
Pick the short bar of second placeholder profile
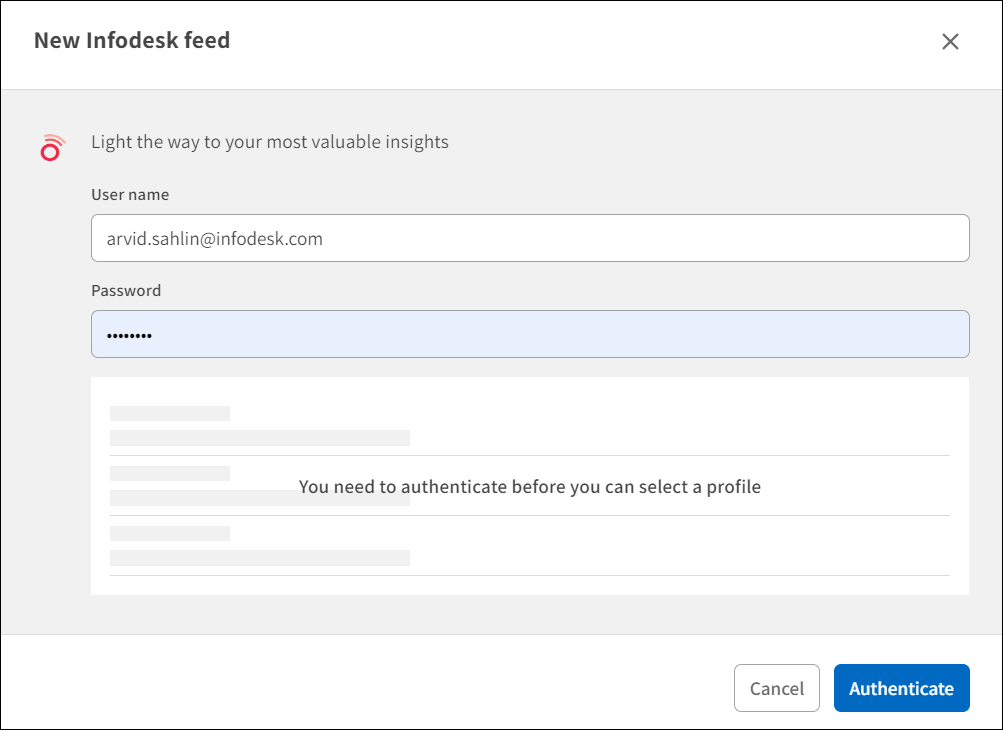point(170,473)
